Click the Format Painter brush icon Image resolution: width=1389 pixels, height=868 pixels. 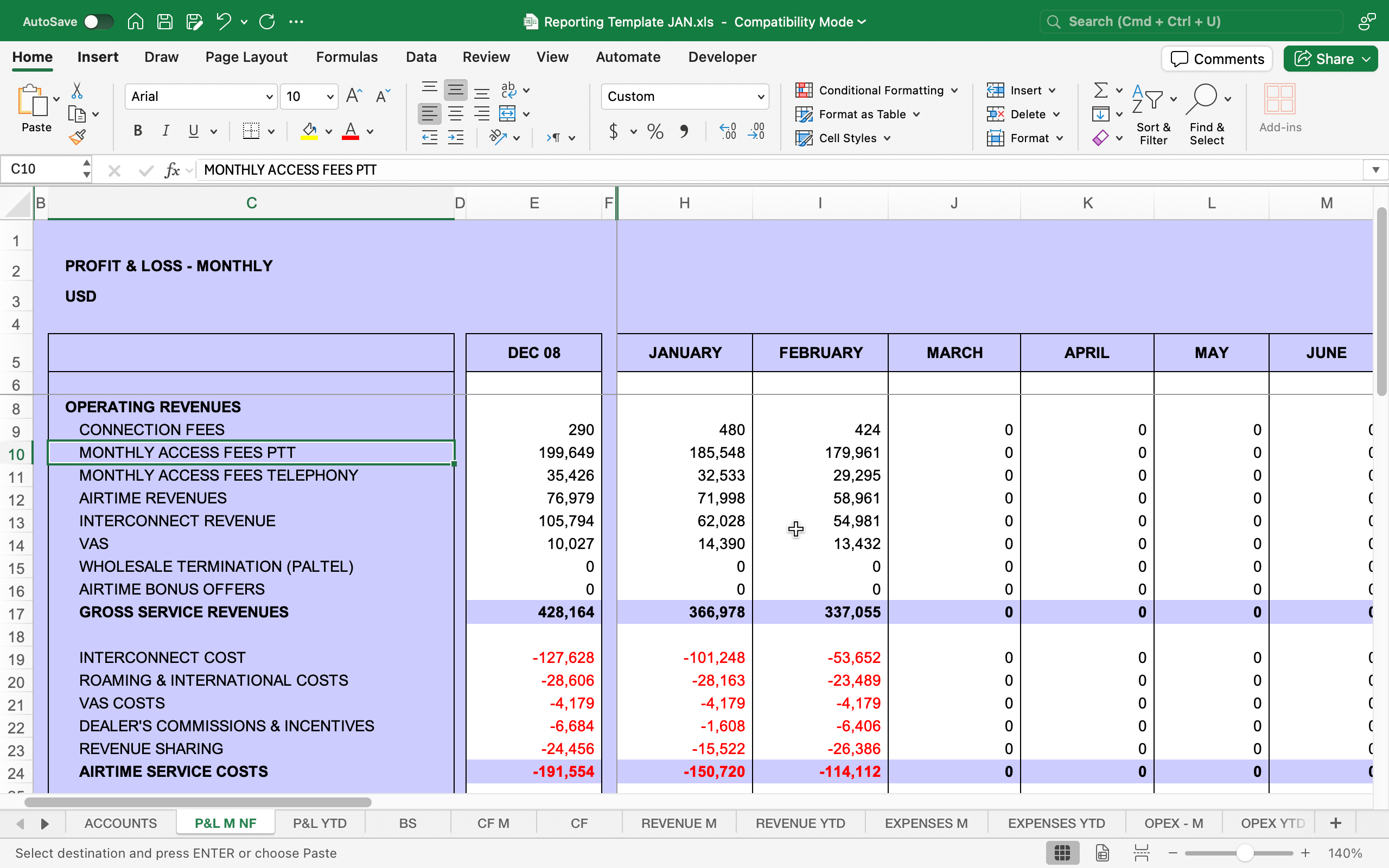[x=78, y=137]
